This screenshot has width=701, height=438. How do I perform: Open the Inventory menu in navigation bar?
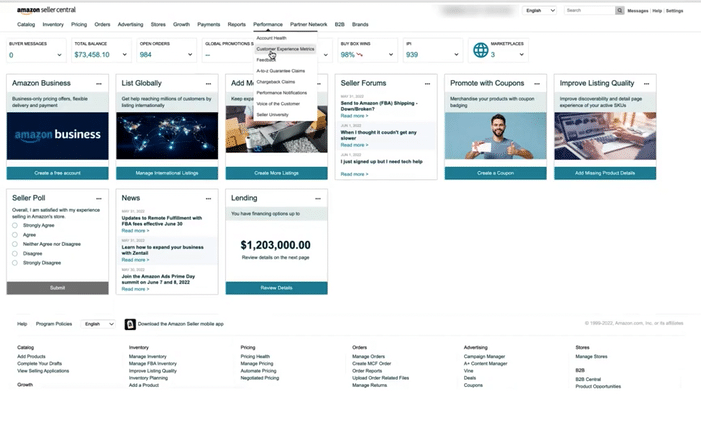pyautogui.click(x=53, y=23)
